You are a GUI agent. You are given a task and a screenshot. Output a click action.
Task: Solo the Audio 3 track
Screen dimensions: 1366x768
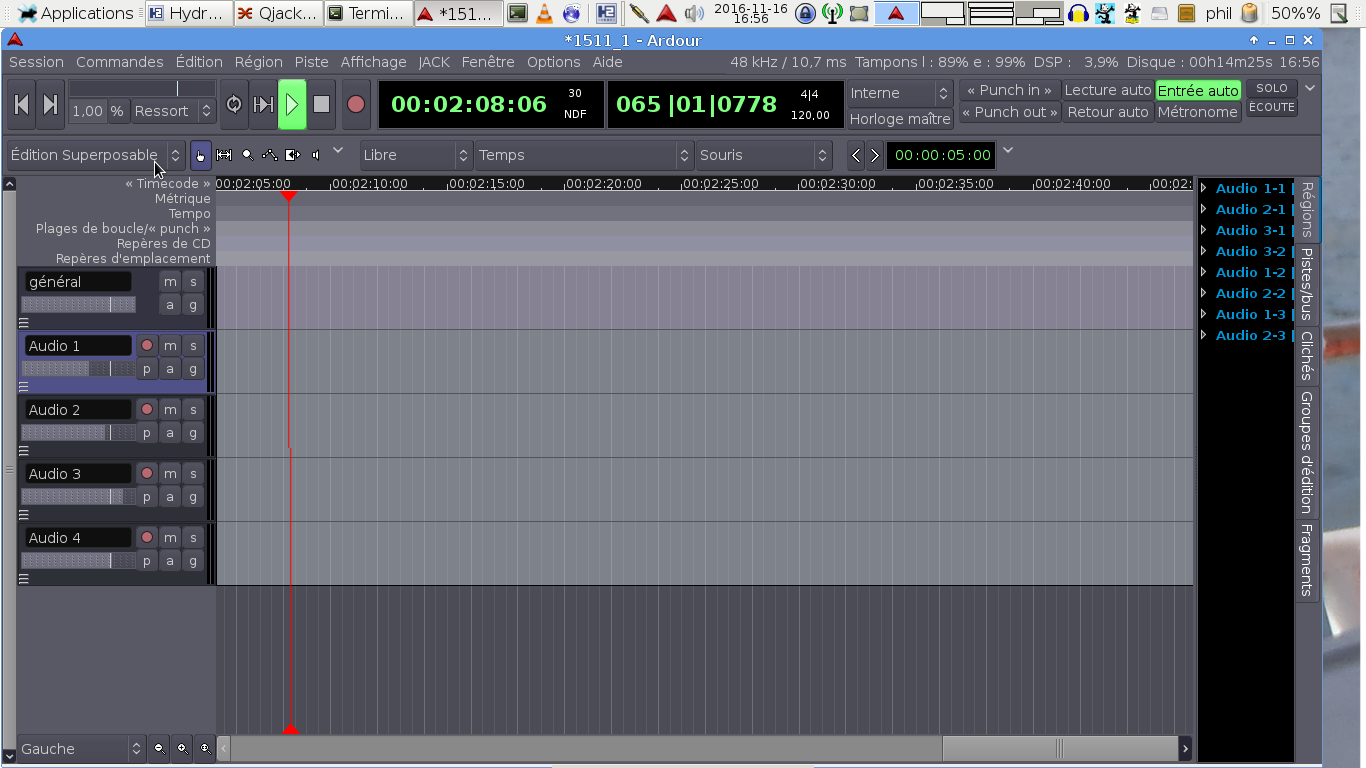pyautogui.click(x=193, y=474)
